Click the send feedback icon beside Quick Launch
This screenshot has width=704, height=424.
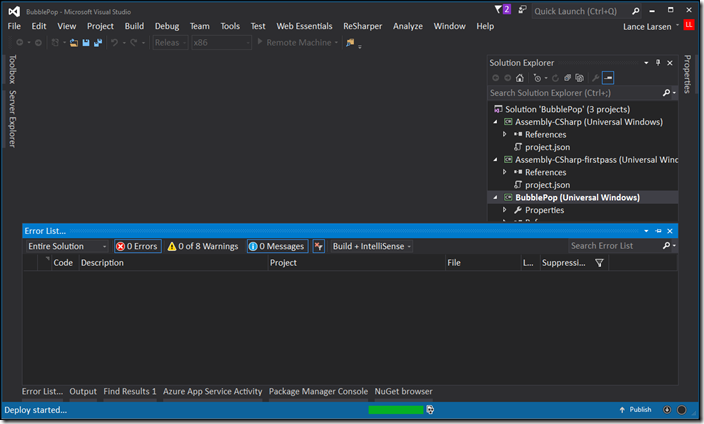[x=523, y=9]
